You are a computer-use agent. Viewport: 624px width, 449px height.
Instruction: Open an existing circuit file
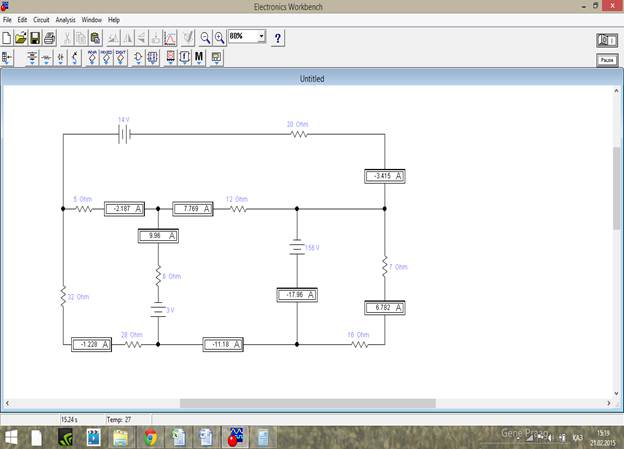coord(21,38)
